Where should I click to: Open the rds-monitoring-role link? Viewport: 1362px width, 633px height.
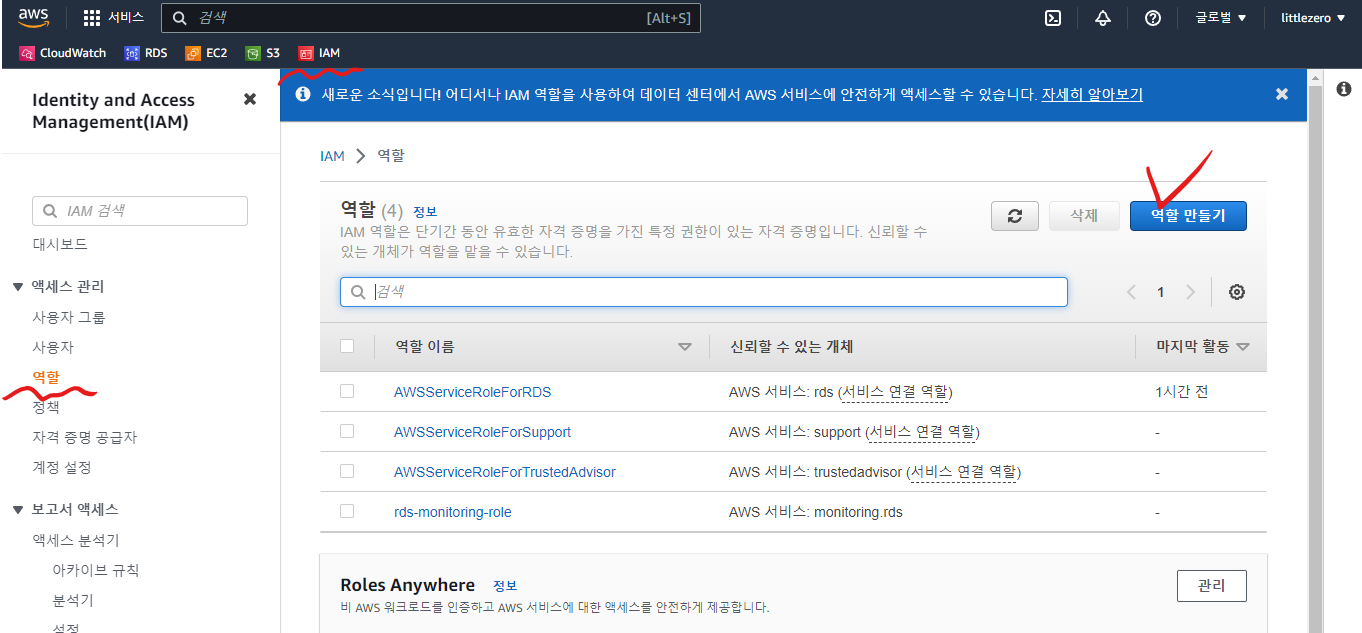pyautogui.click(x=453, y=512)
